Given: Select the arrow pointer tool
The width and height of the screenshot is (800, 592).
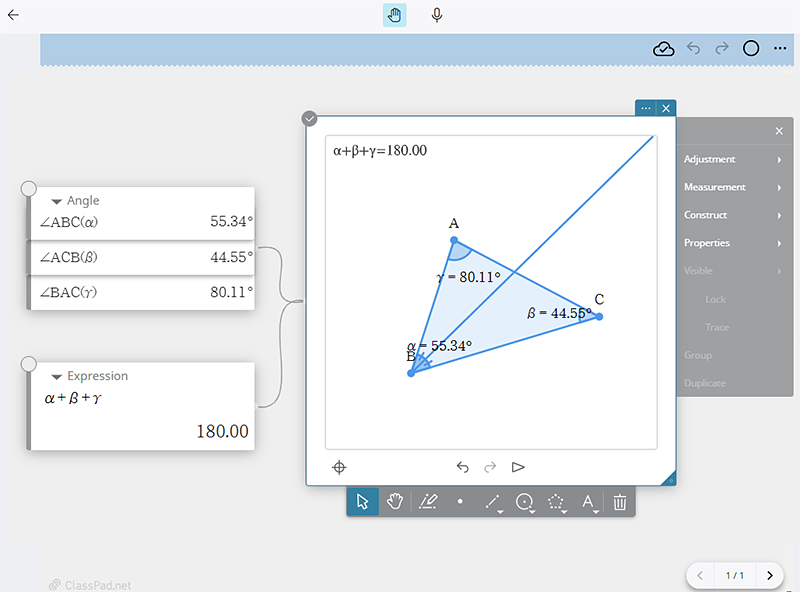Looking at the screenshot, I should pos(363,502).
